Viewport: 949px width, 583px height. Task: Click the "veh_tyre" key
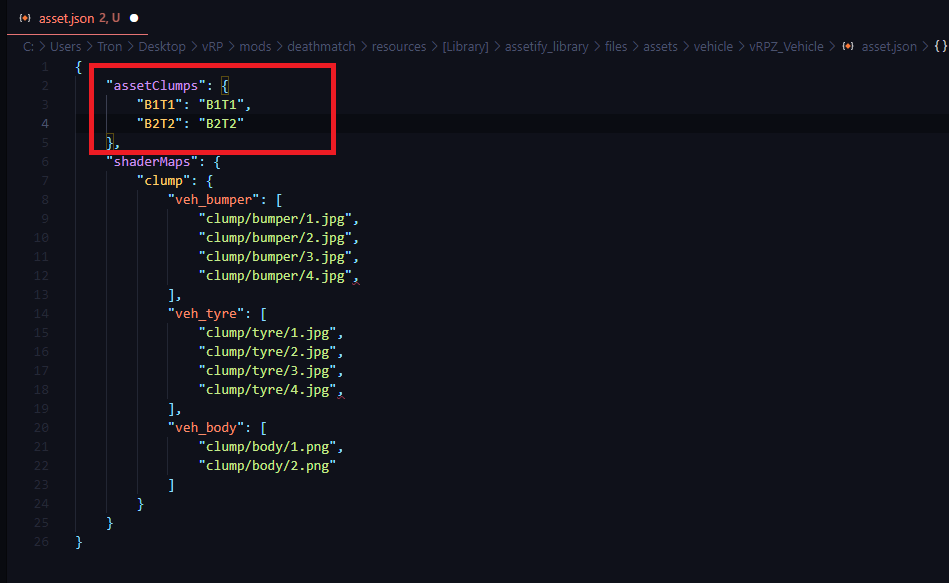(x=206, y=314)
